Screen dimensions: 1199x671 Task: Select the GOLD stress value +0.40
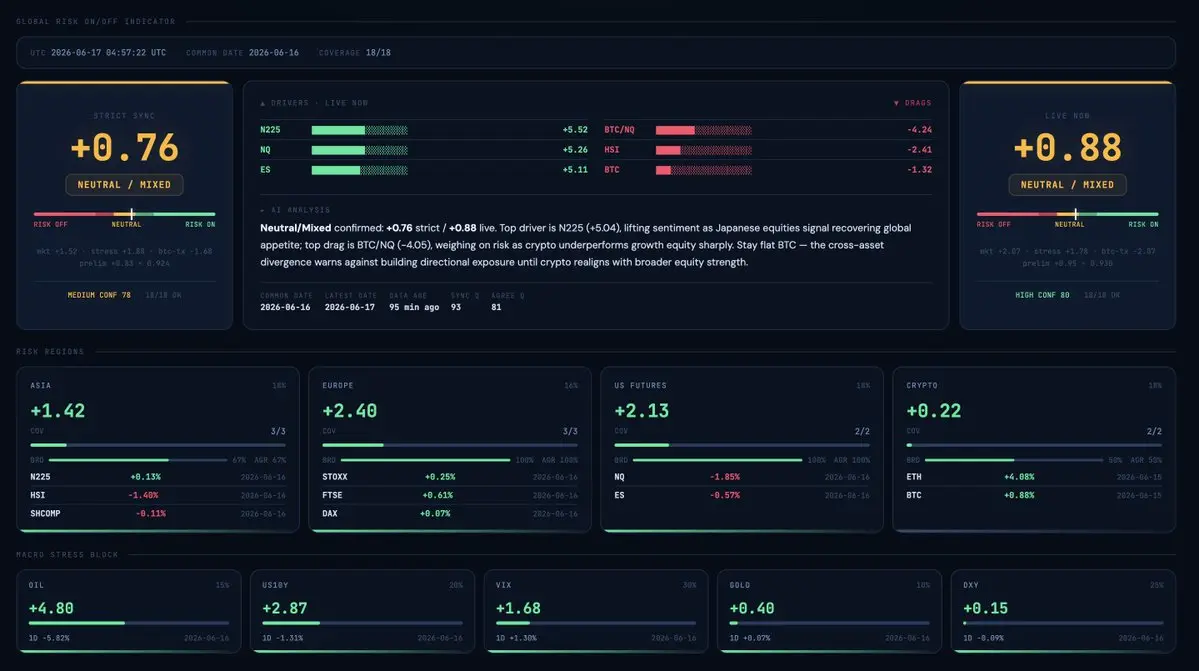coord(752,608)
